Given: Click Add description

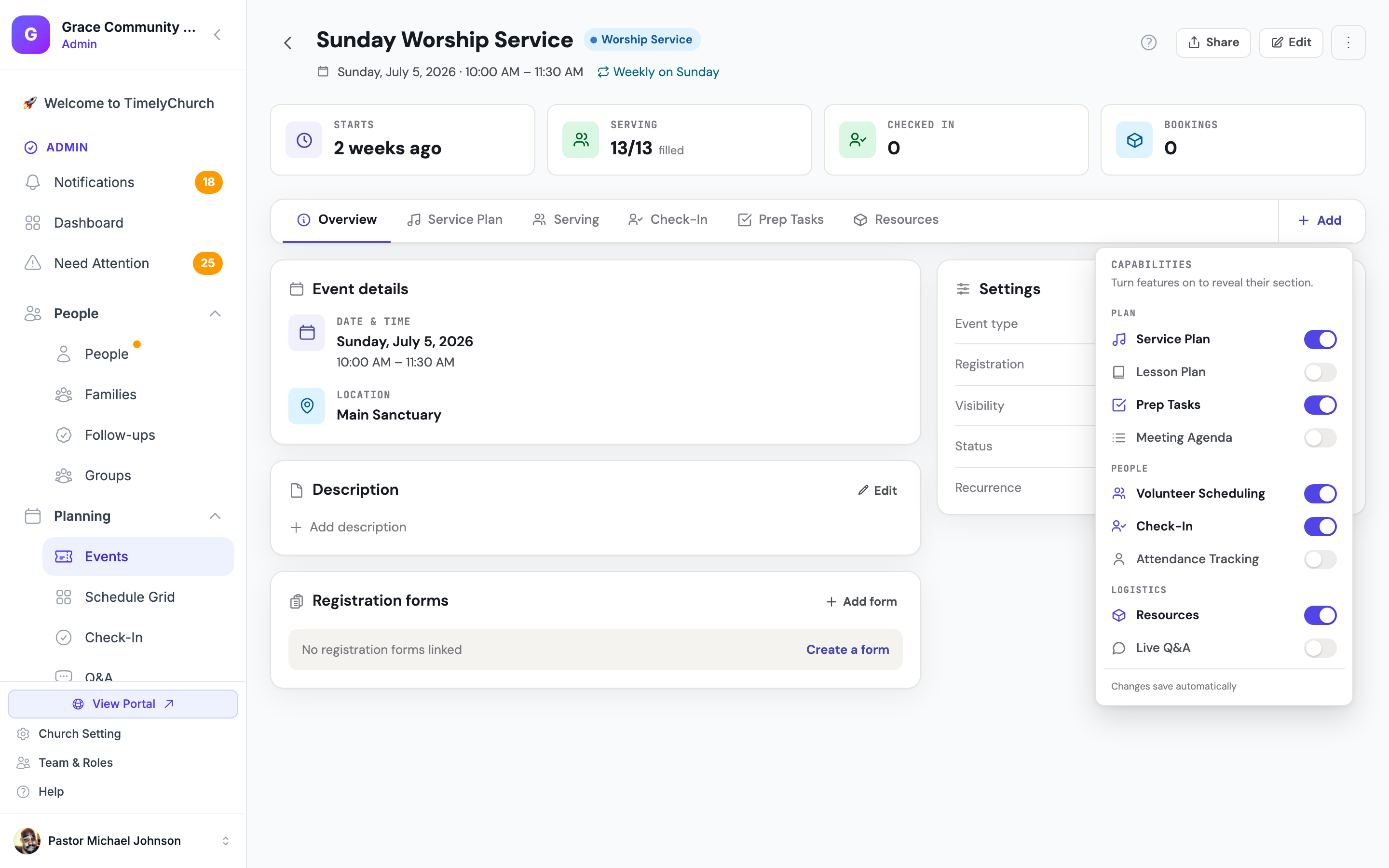Looking at the screenshot, I should click(x=348, y=527).
